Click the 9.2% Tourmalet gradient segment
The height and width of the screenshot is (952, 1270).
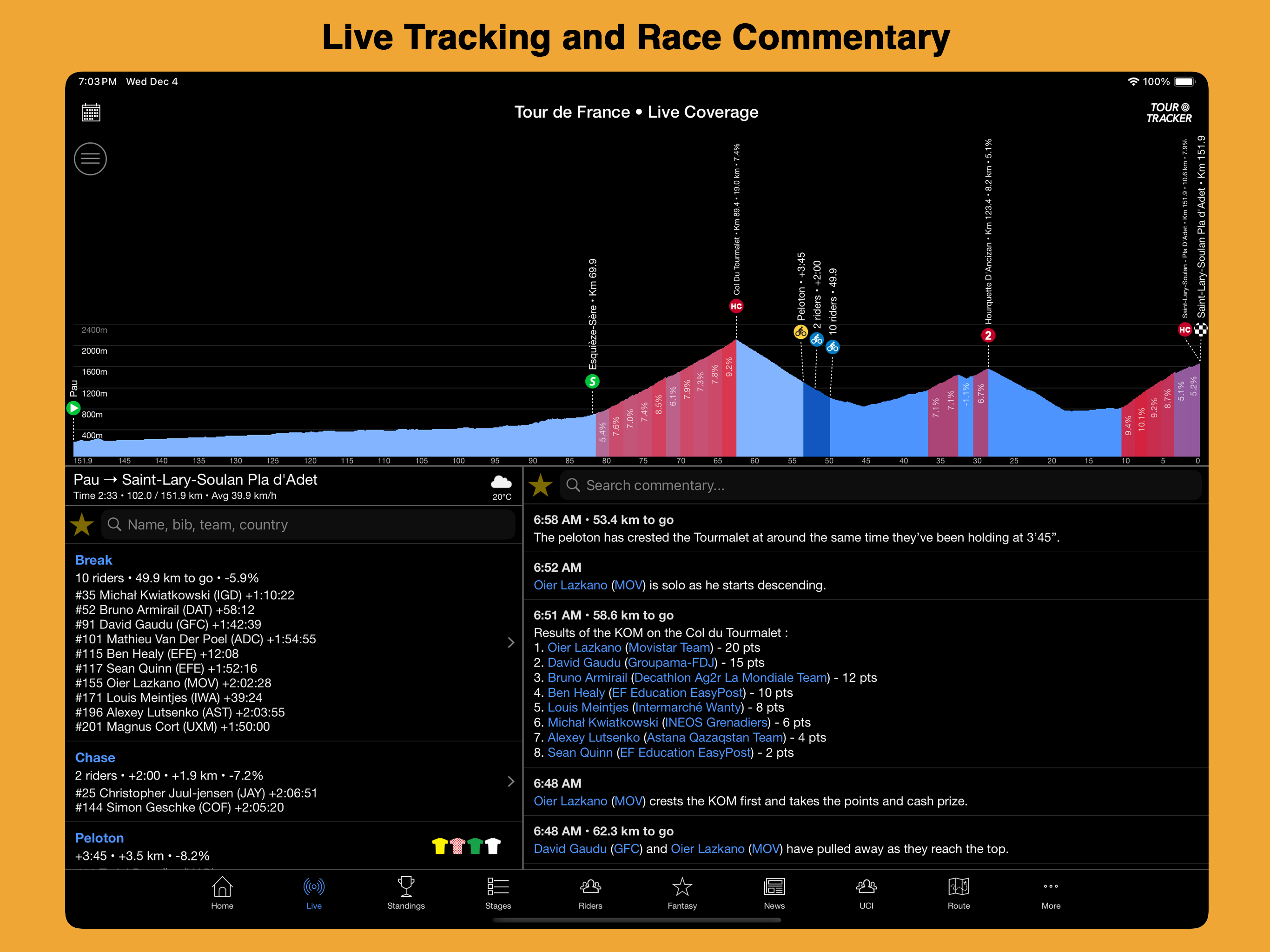tap(728, 399)
